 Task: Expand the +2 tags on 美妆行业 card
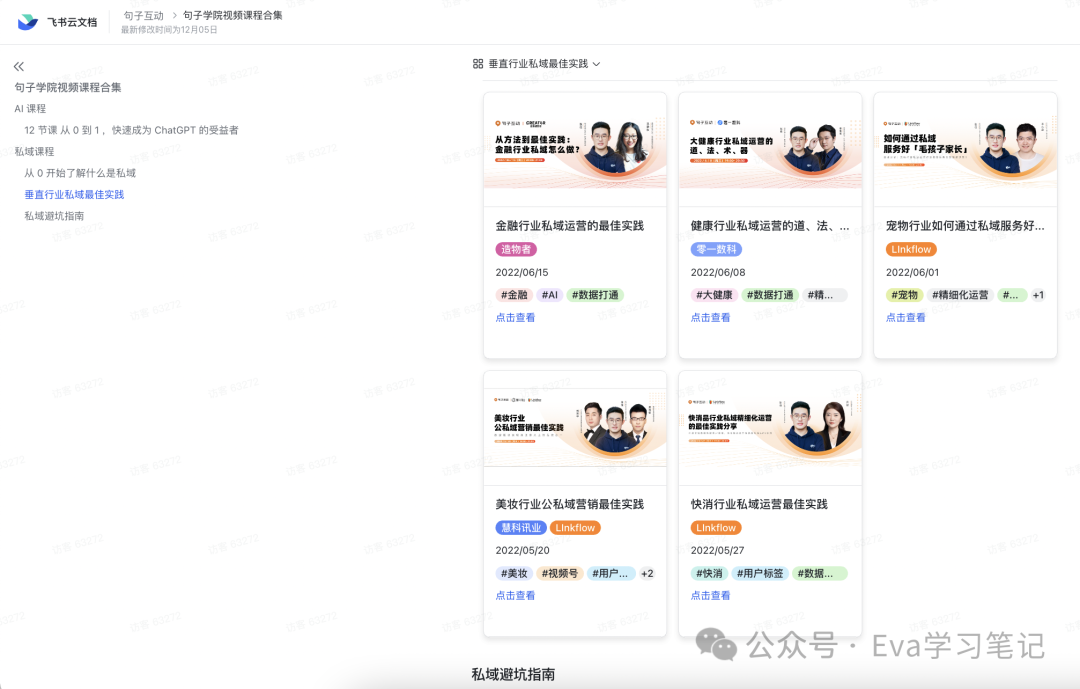click(x=647, y=573)
